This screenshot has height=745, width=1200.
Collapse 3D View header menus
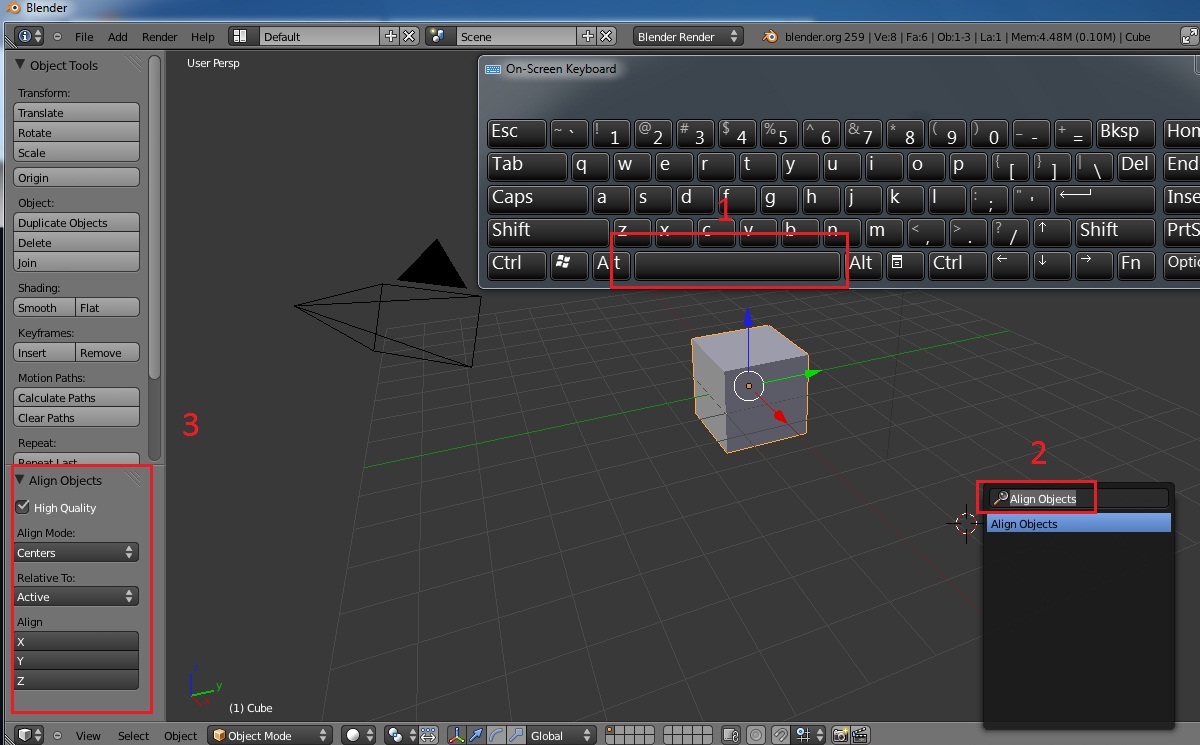tap(57, 735)
